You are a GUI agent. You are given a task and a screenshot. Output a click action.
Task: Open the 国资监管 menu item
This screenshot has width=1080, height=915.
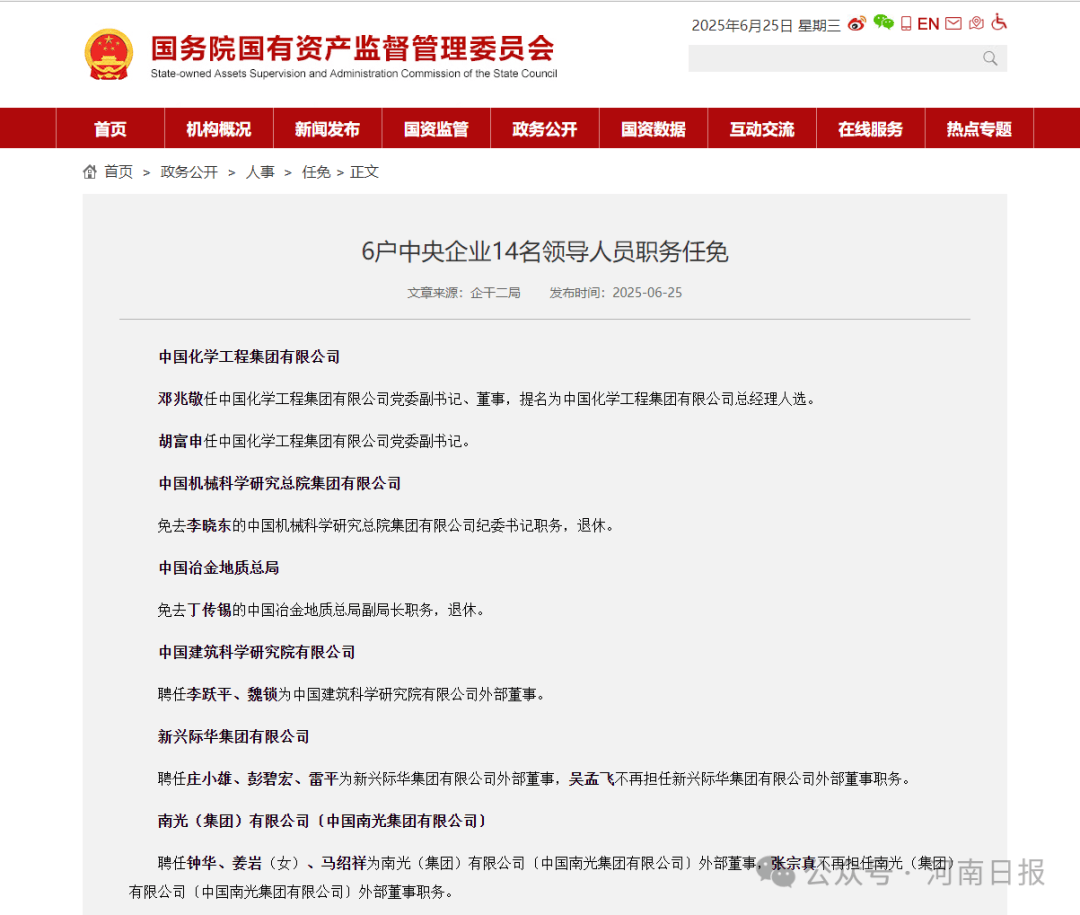(436, 129)
